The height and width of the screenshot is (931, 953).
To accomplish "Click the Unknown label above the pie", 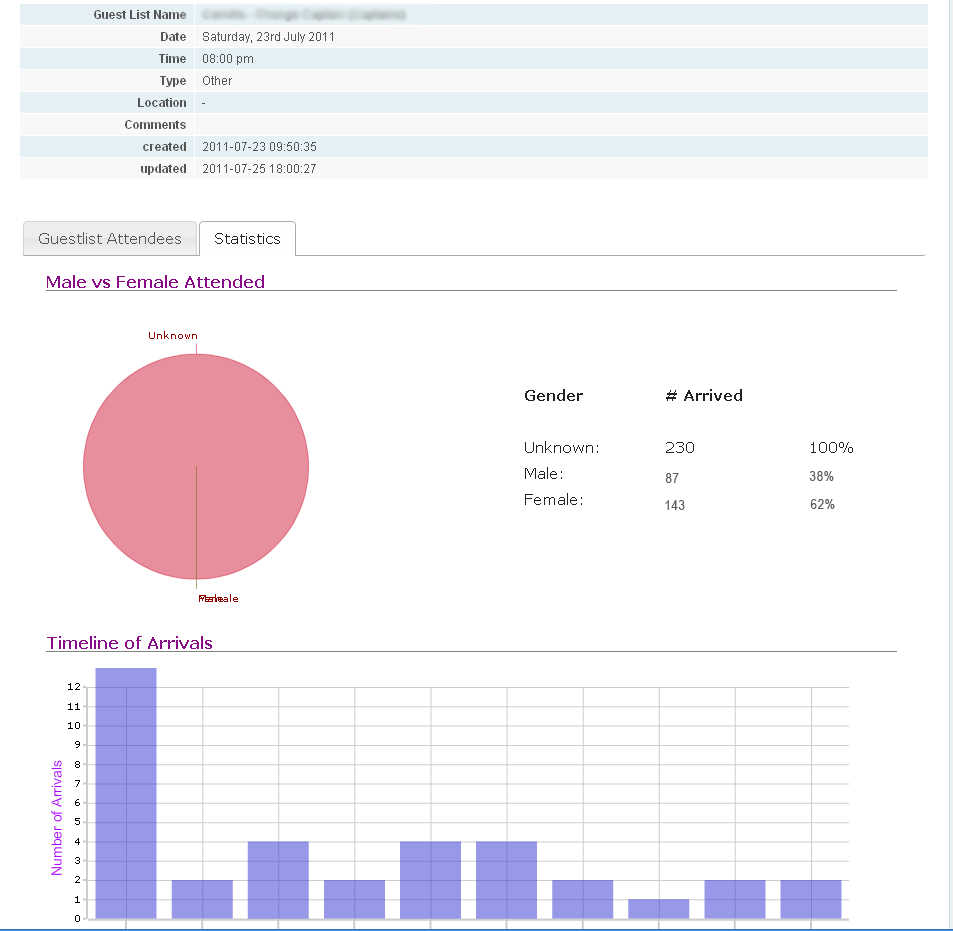I will coord(173,335).
